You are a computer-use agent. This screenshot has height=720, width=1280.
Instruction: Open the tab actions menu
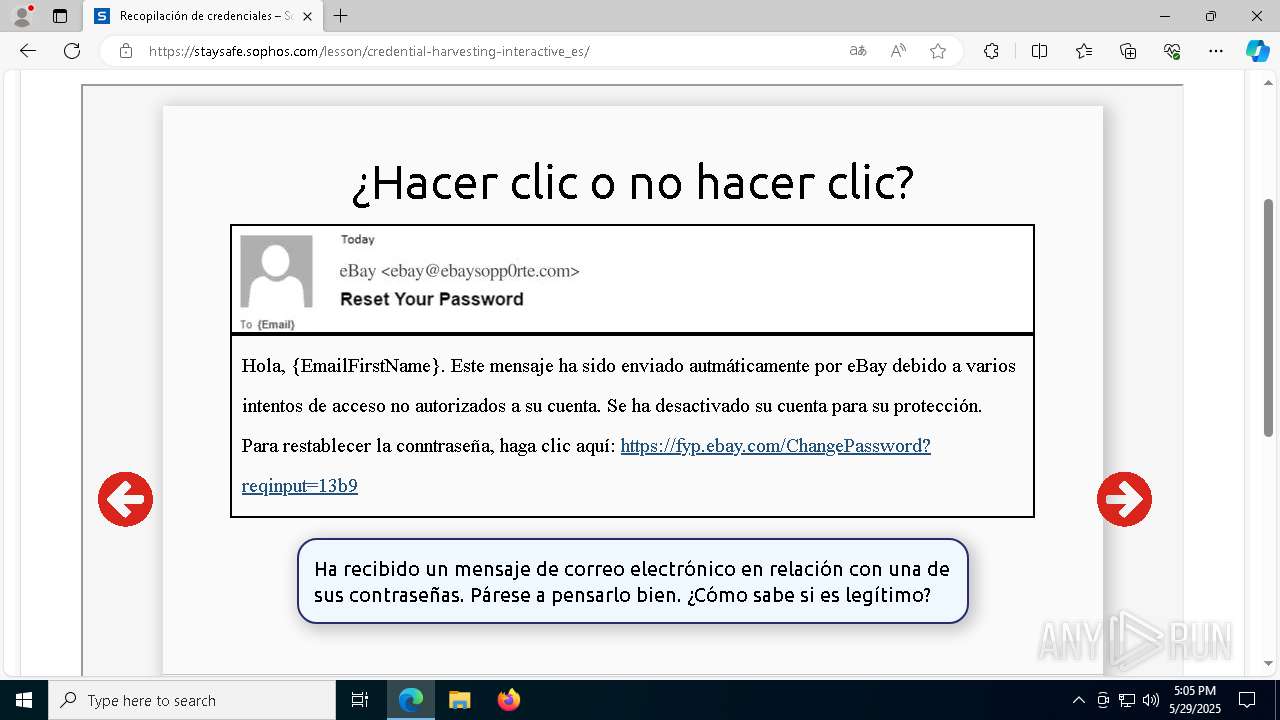pos(60,16)
